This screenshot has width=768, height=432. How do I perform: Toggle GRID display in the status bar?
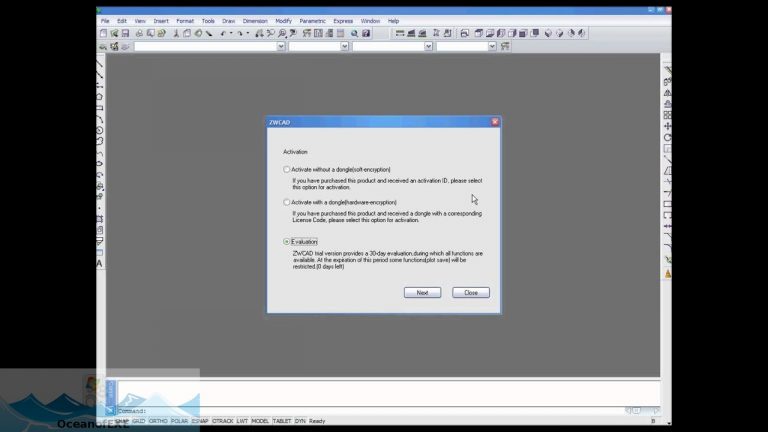139,421
